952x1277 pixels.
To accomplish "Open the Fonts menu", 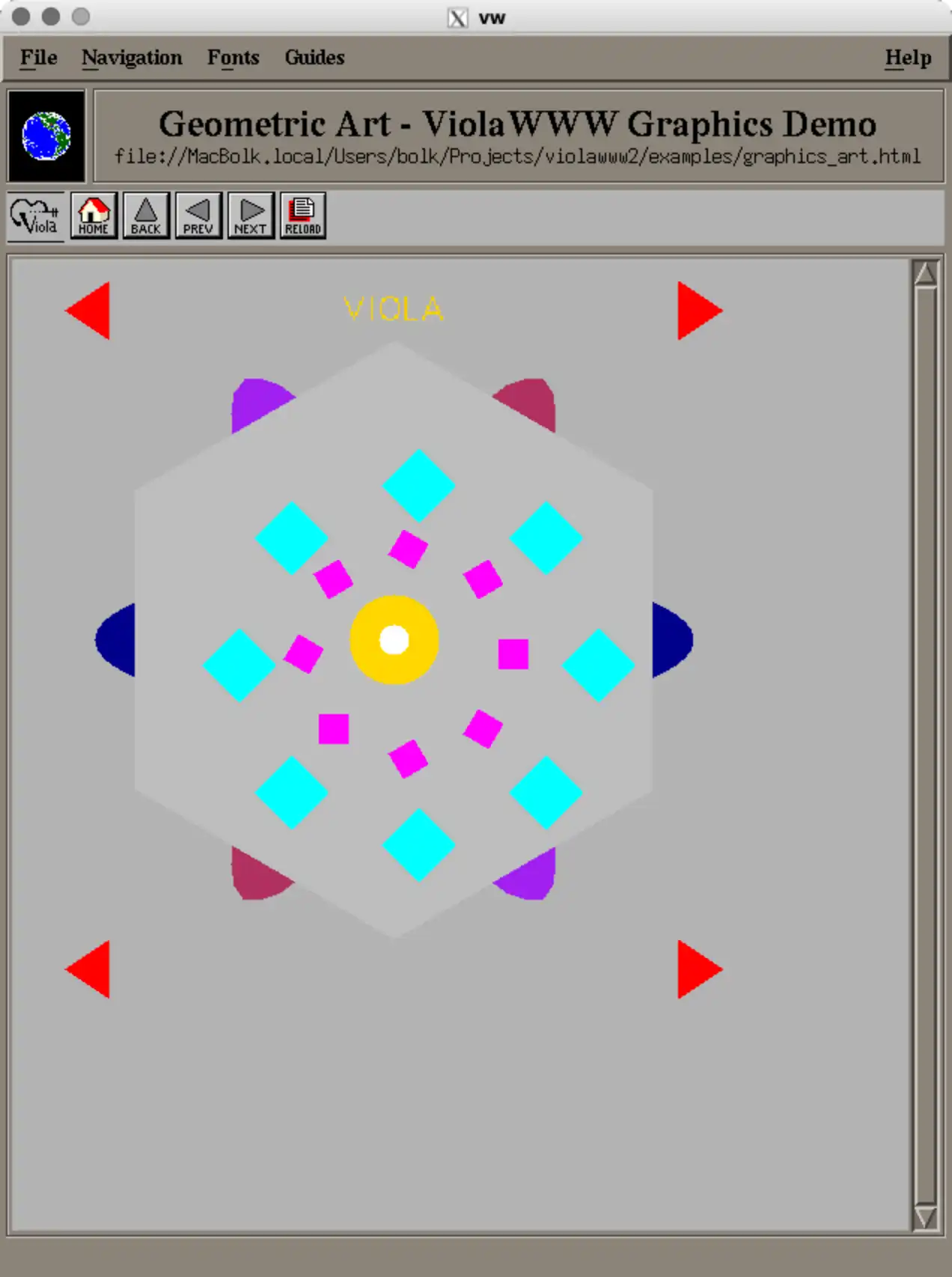I will 233,58.
